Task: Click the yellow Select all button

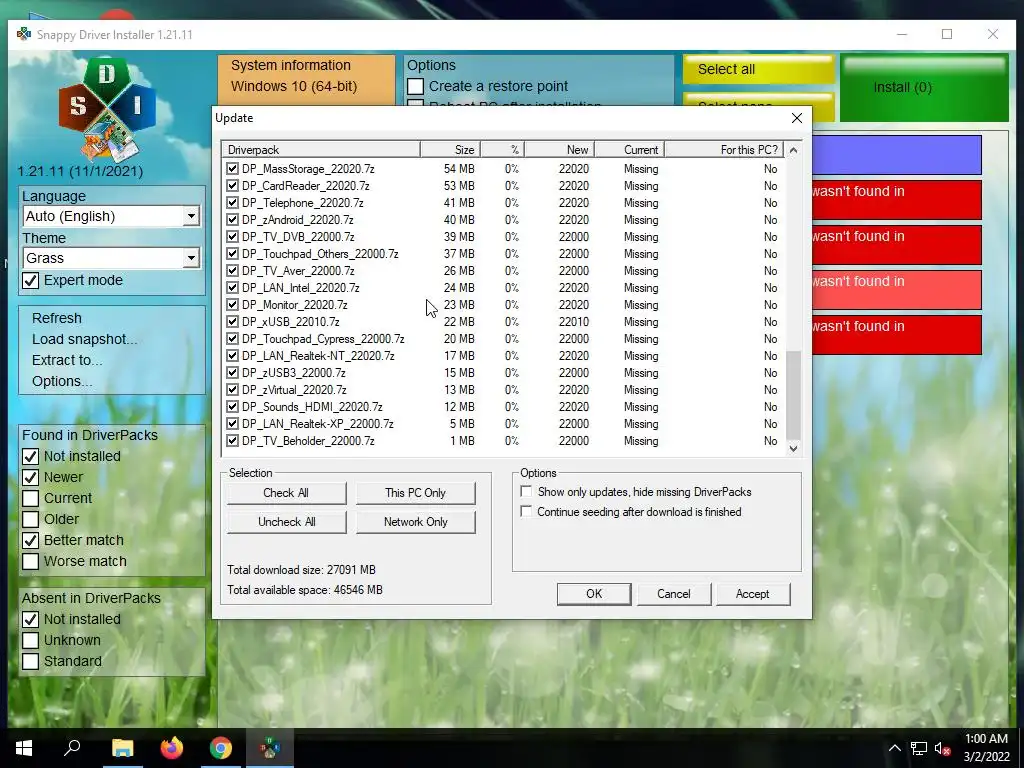Action: [x=758, y=69]
